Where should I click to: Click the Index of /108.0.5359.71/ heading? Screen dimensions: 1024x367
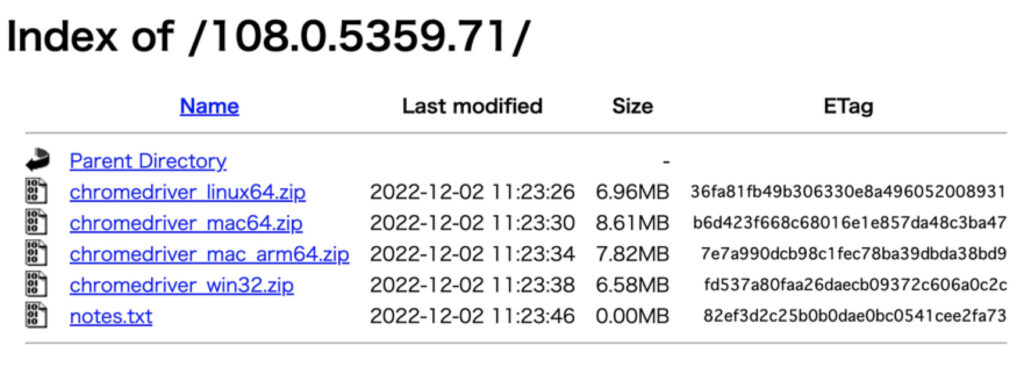(x=268, y=38)
